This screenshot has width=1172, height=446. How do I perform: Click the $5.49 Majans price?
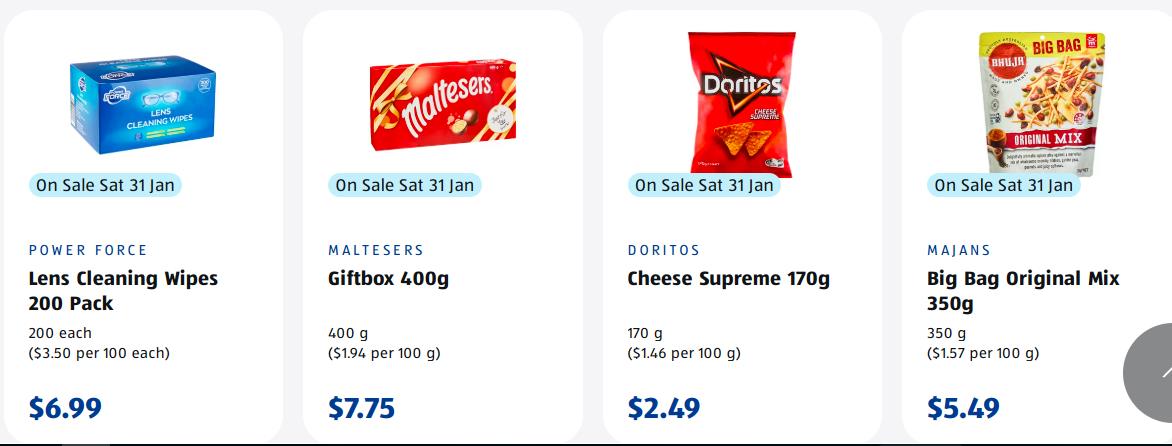(963, 408)
